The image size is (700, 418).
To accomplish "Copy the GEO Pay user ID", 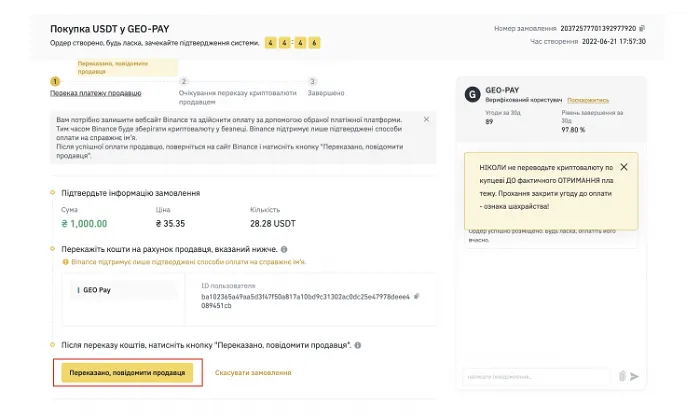I will (417, 296).
